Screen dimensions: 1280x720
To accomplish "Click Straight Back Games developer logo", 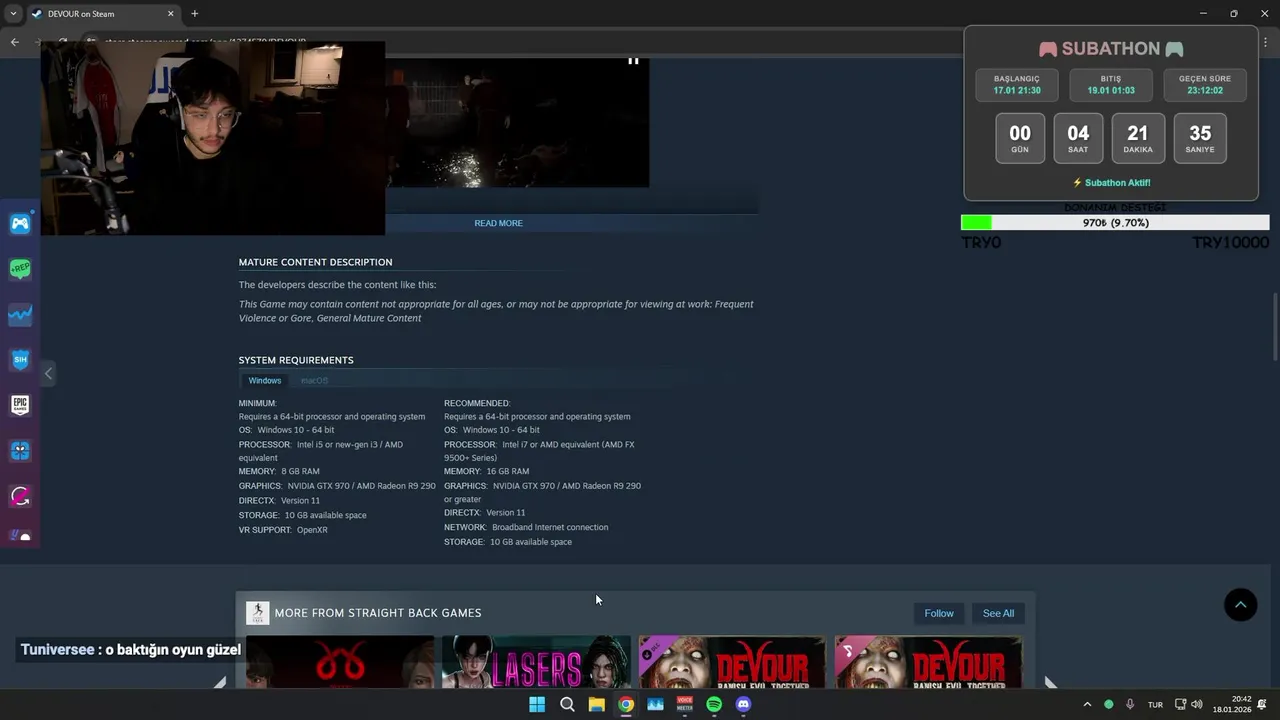I will [257, 613].
